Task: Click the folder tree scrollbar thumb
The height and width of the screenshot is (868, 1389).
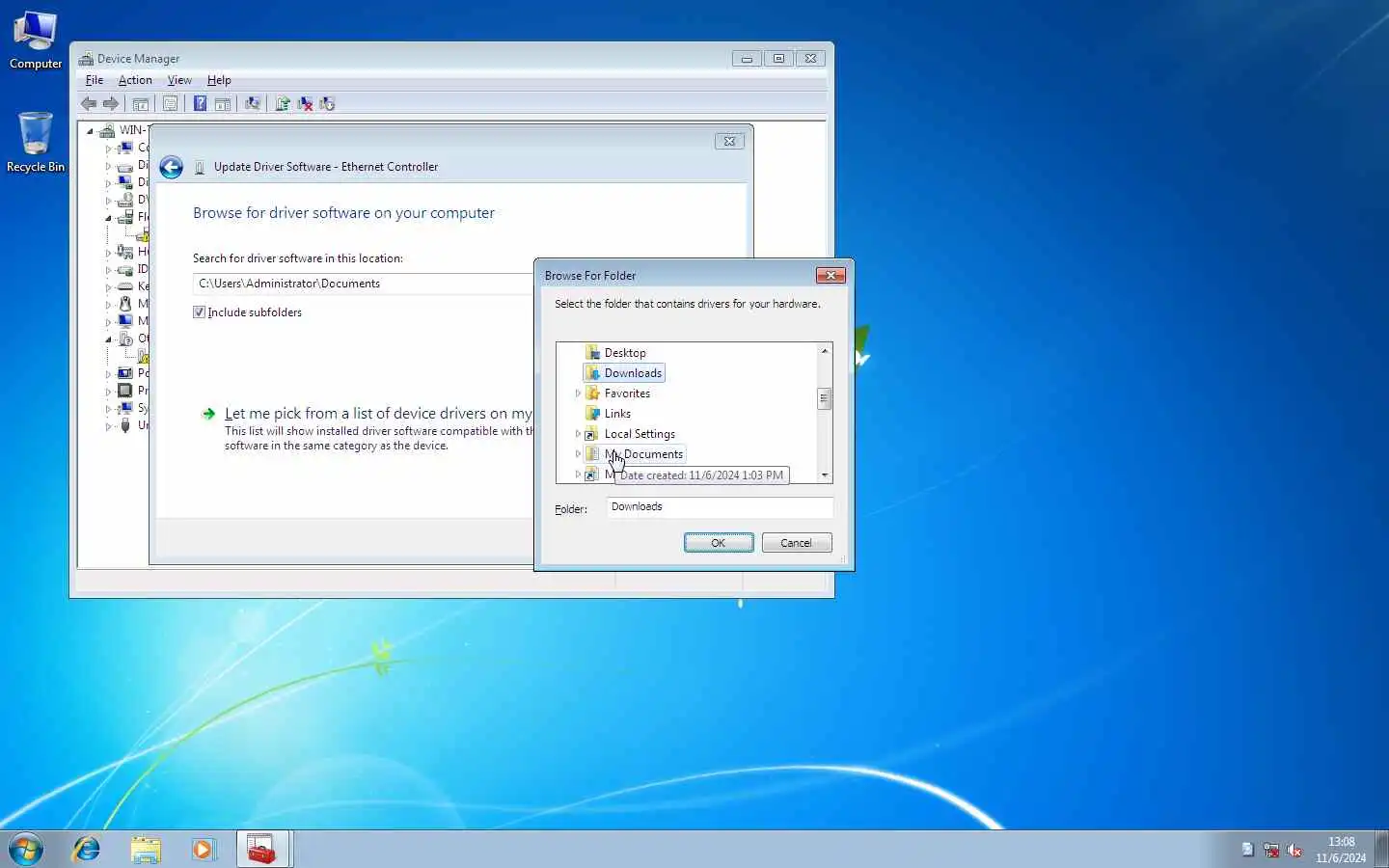Action: [824, 398]
